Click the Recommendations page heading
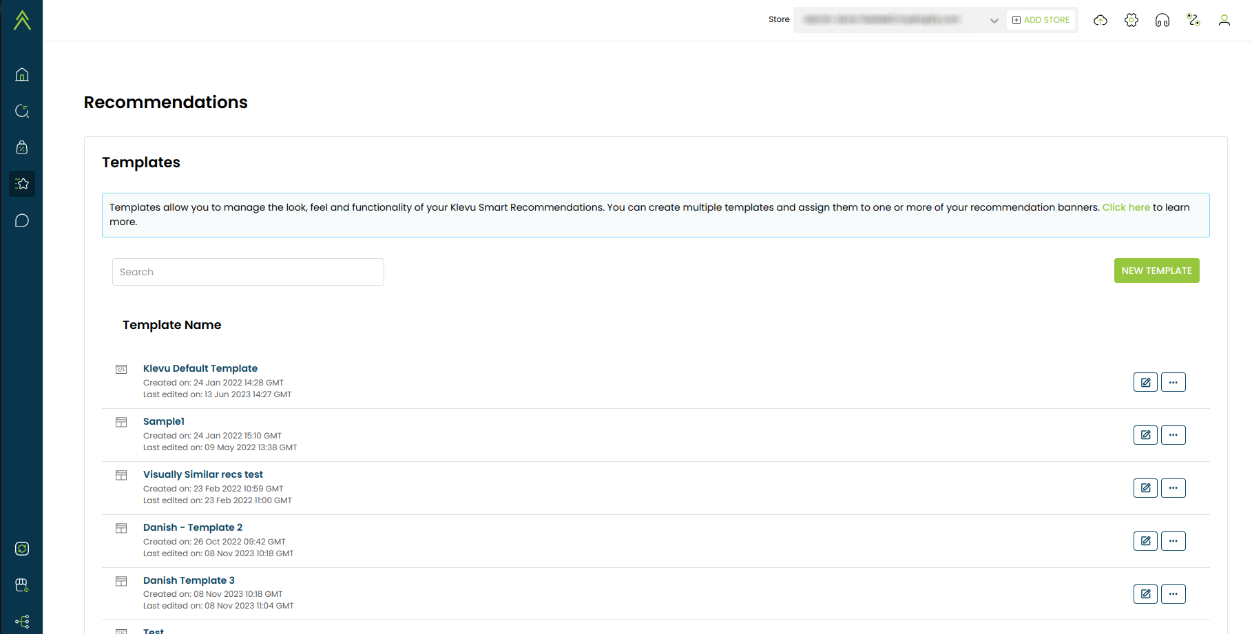 click(166, 102)
